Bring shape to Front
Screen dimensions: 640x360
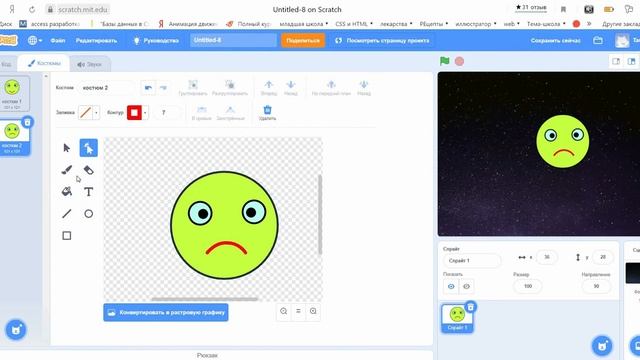[331, 88]
